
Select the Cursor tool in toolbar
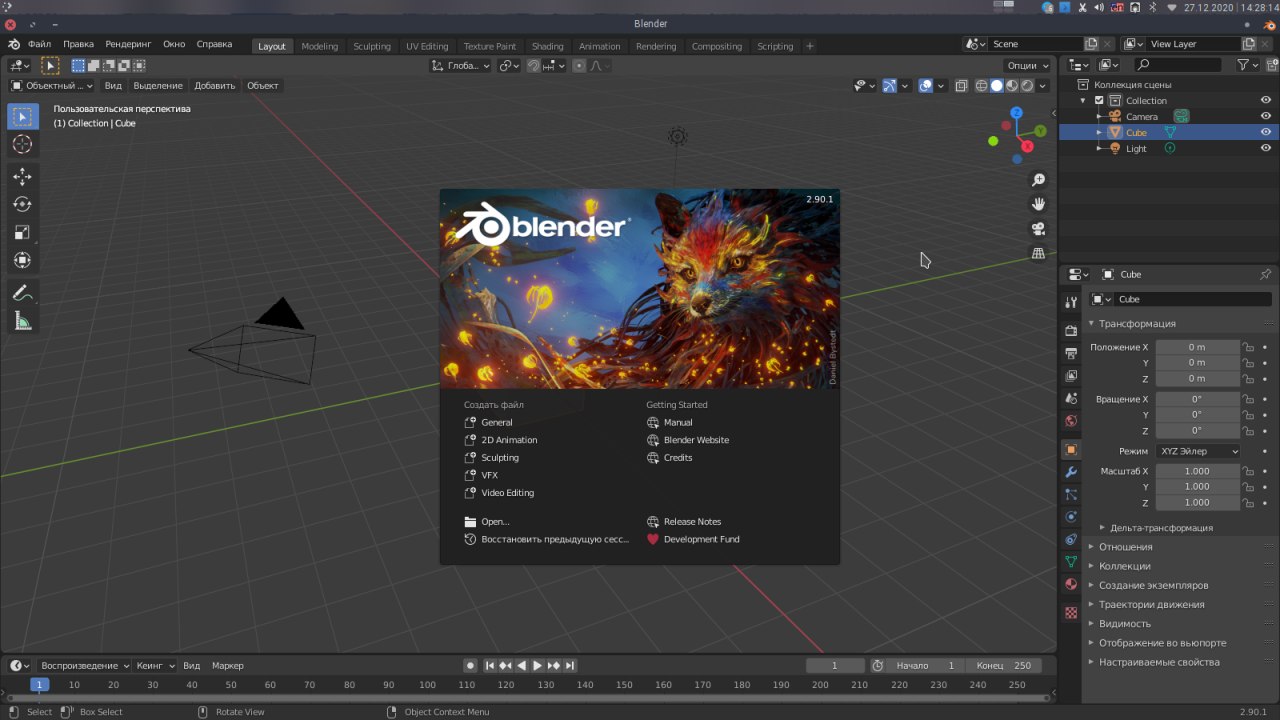tap(22, 144)
